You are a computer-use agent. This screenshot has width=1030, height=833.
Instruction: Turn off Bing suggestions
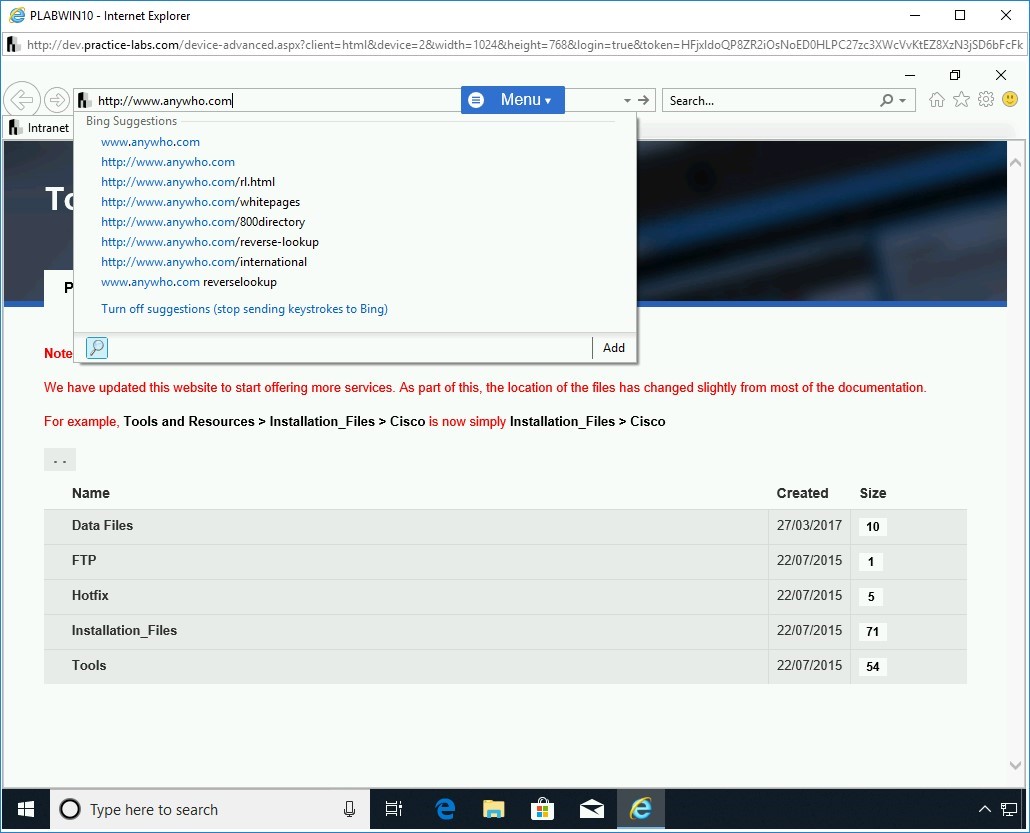click(x=244, y=308)
